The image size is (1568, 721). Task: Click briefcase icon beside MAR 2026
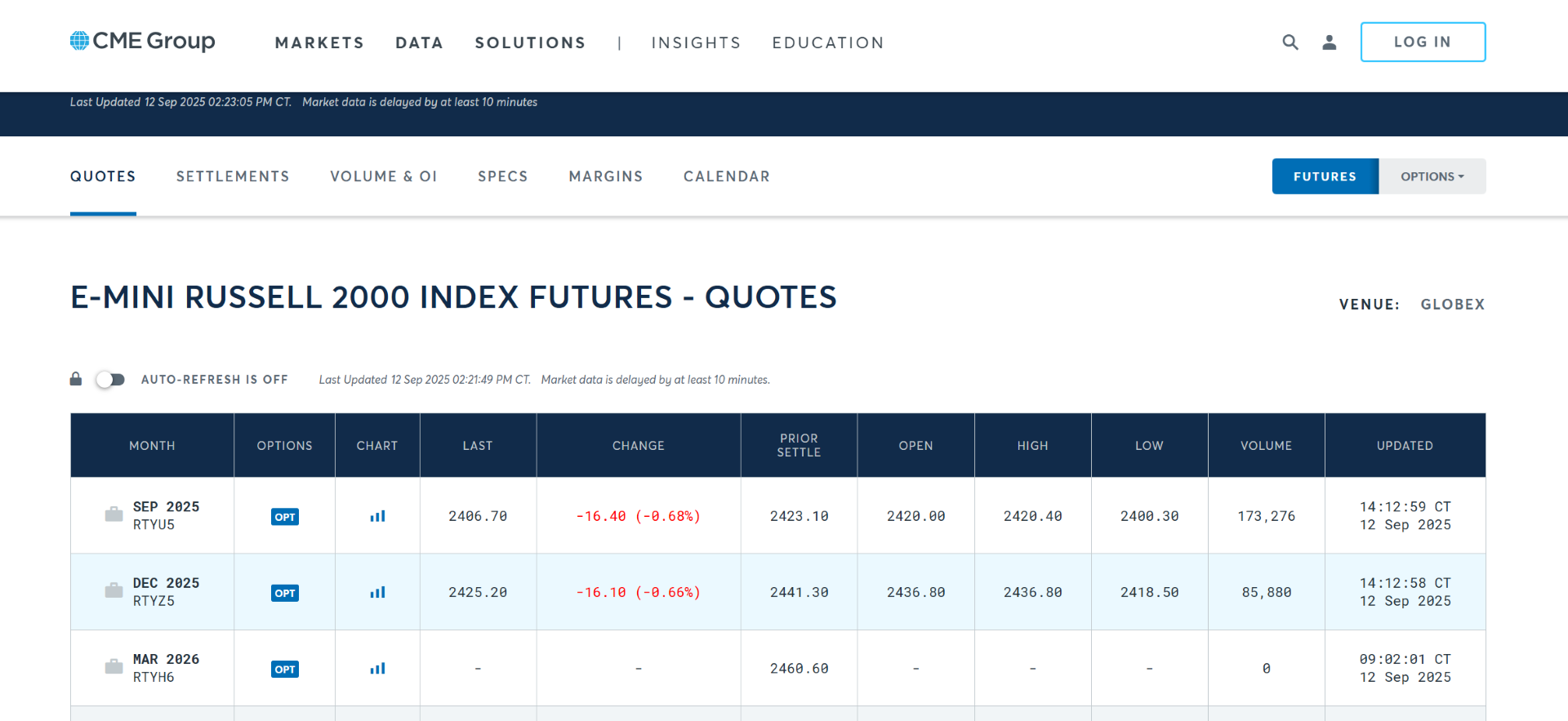tap(114, 667)
